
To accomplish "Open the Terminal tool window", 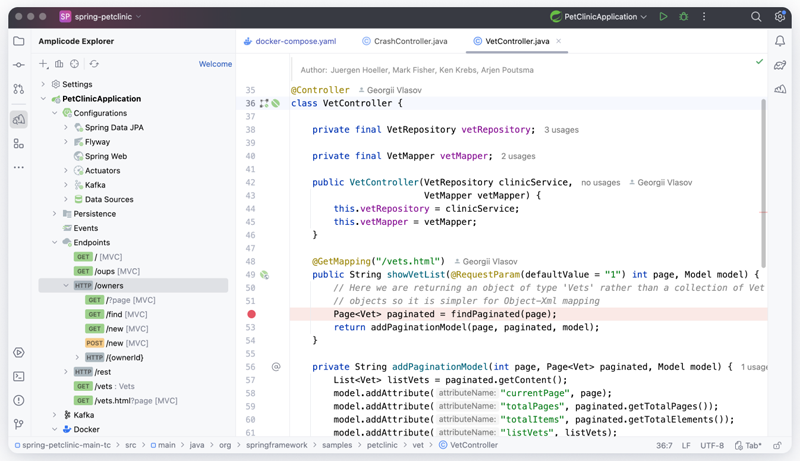I will point(19,376).
